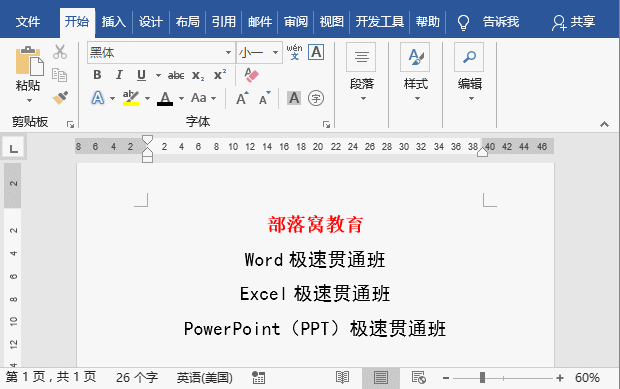
Task: Switch to Print Layout view
Action: [x=380, y=378]
